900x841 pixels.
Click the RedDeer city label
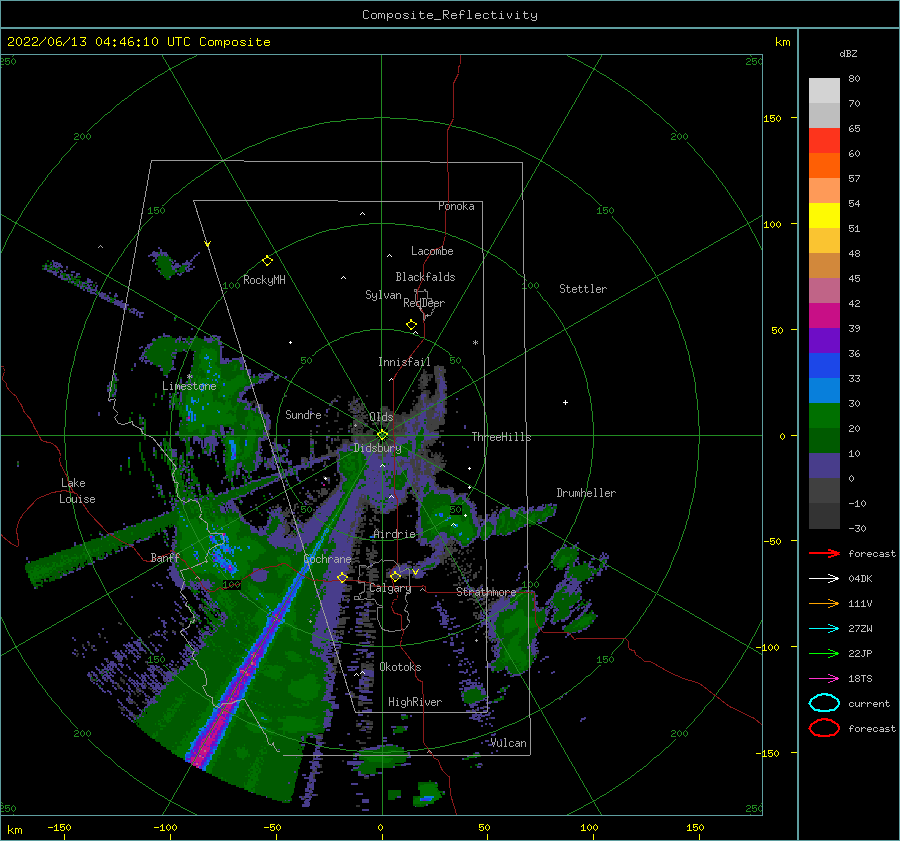click(424, 303)
